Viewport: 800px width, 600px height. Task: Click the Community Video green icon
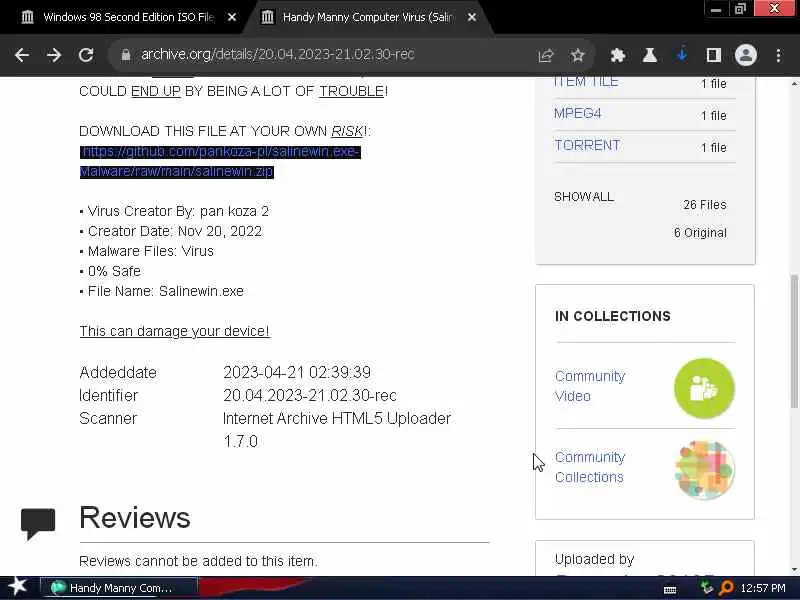(x=704, y=388)
